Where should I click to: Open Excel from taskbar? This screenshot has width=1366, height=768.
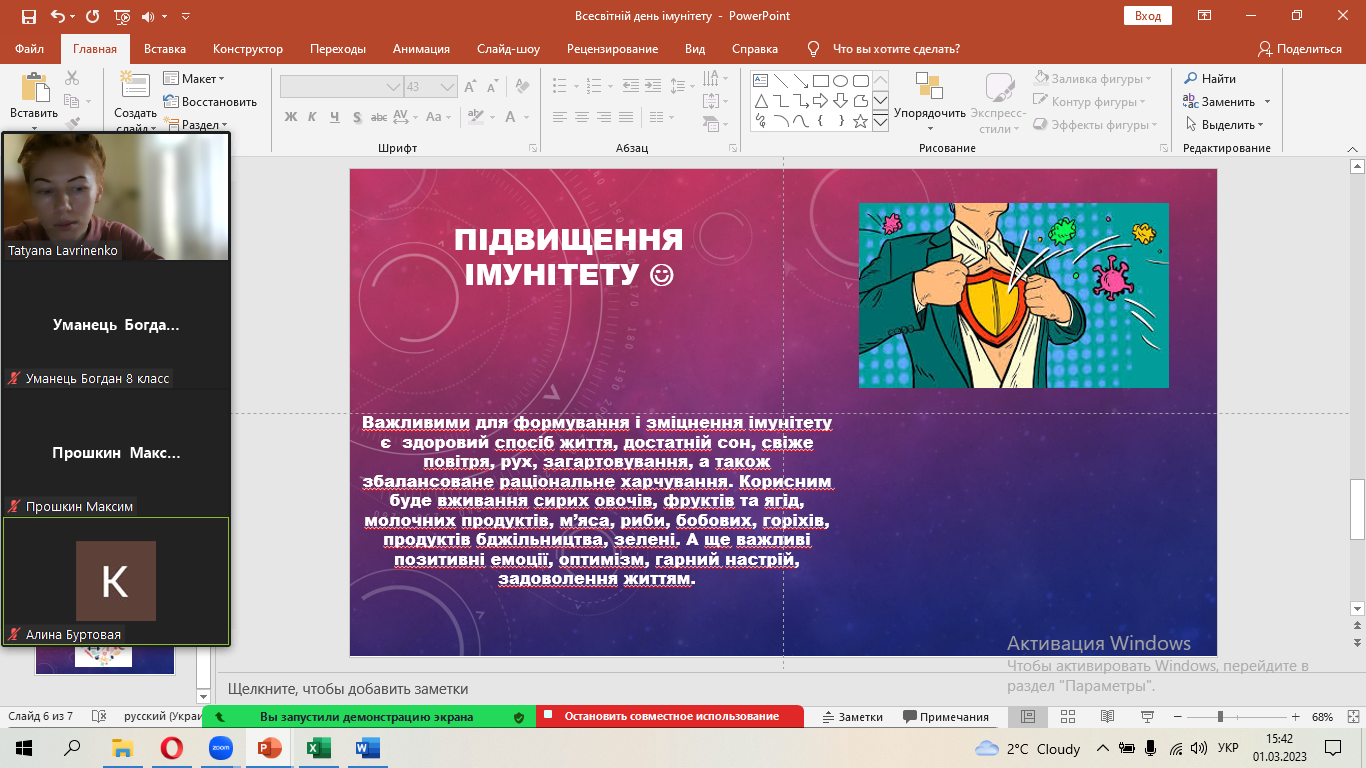[318, 748]
